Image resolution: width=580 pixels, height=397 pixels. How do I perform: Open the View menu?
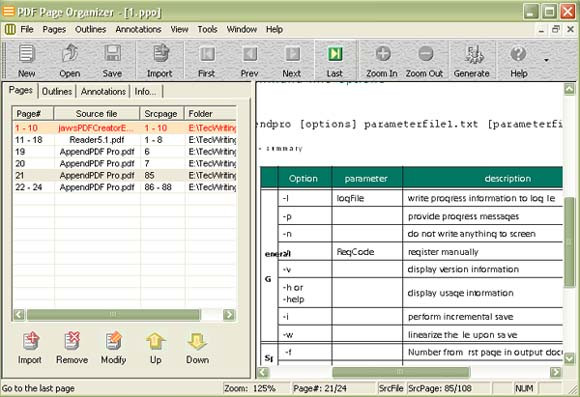(x=179, y=29)
